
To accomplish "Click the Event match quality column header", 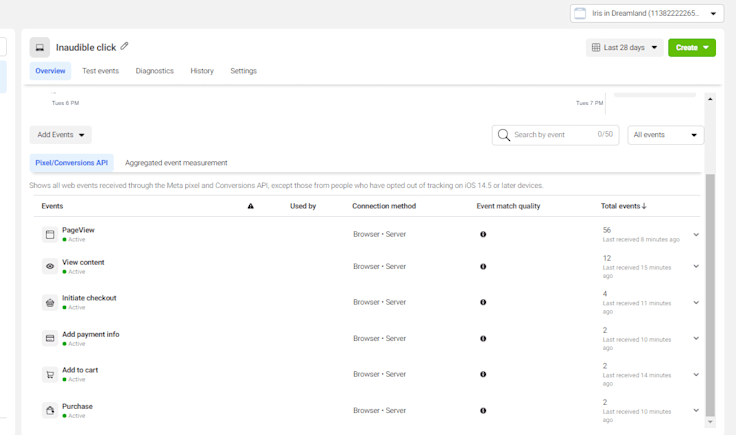I will (508, 206).
